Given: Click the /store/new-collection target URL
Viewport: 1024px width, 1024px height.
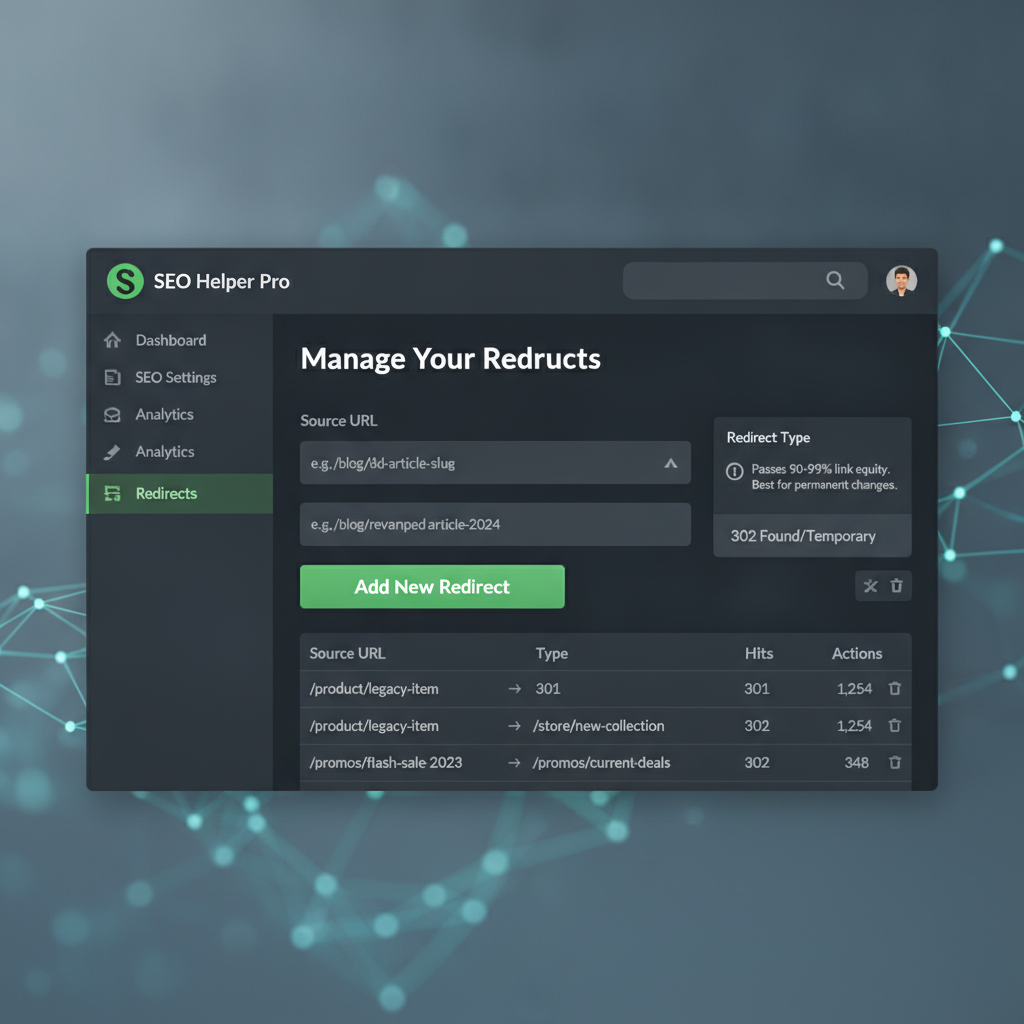Looking at the screenshot, I should (x=598, y=726).
